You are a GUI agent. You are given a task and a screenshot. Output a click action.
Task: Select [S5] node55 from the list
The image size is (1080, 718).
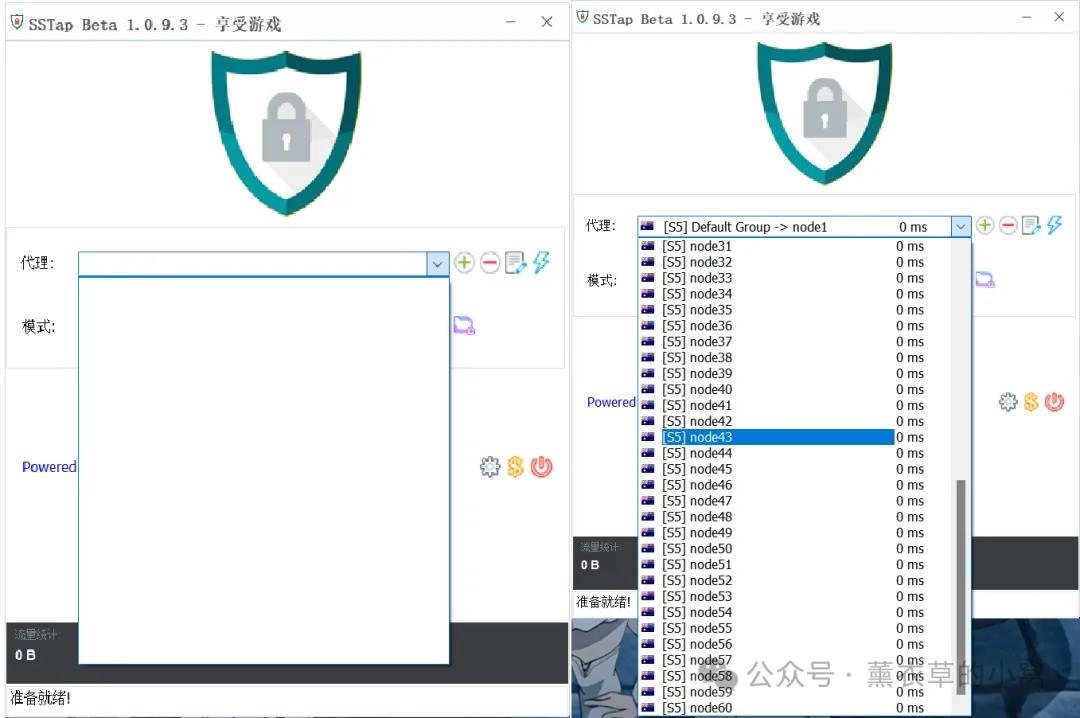click(x=795, y=628)
